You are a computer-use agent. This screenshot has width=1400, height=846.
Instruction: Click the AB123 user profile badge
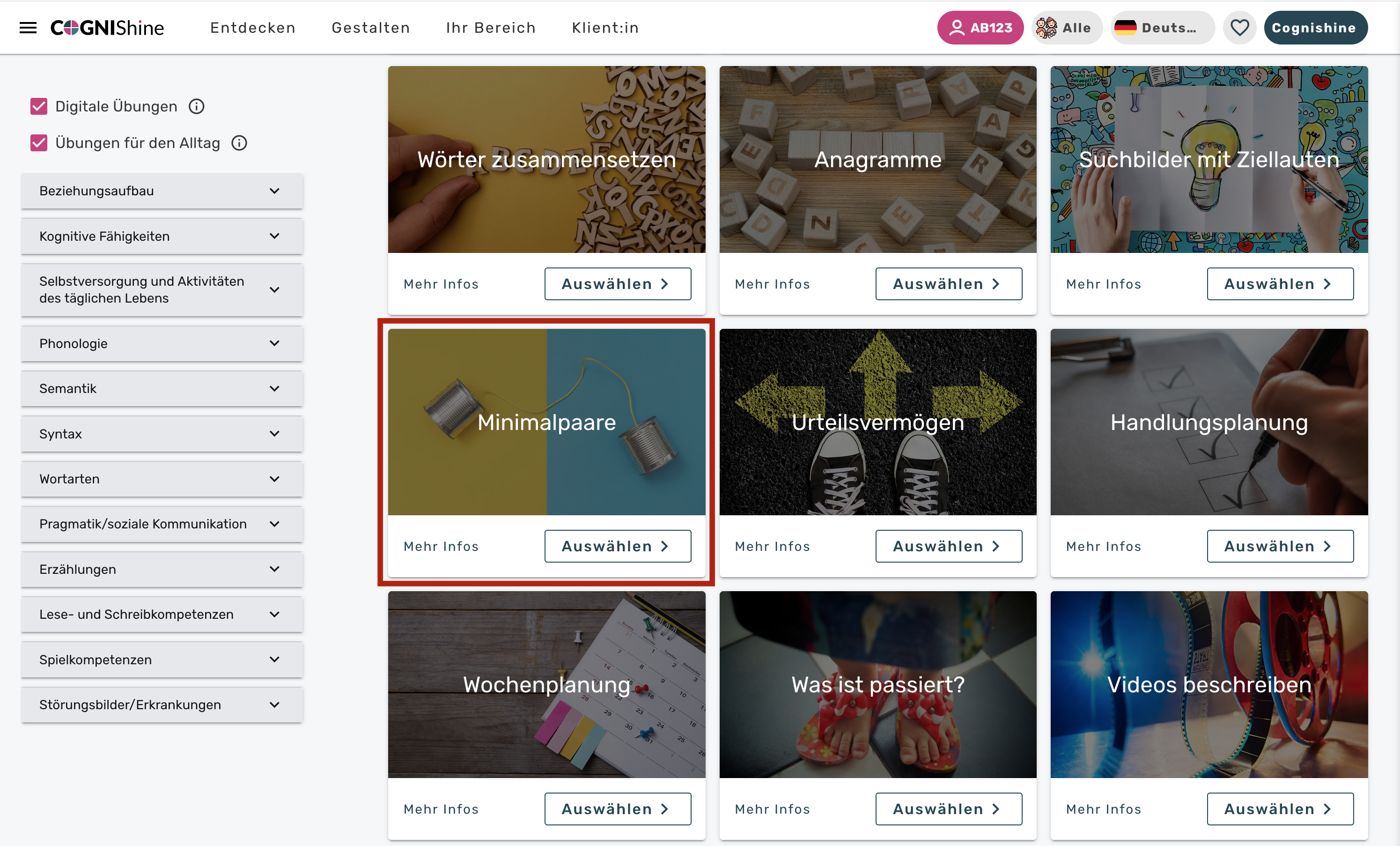point(980,27)
